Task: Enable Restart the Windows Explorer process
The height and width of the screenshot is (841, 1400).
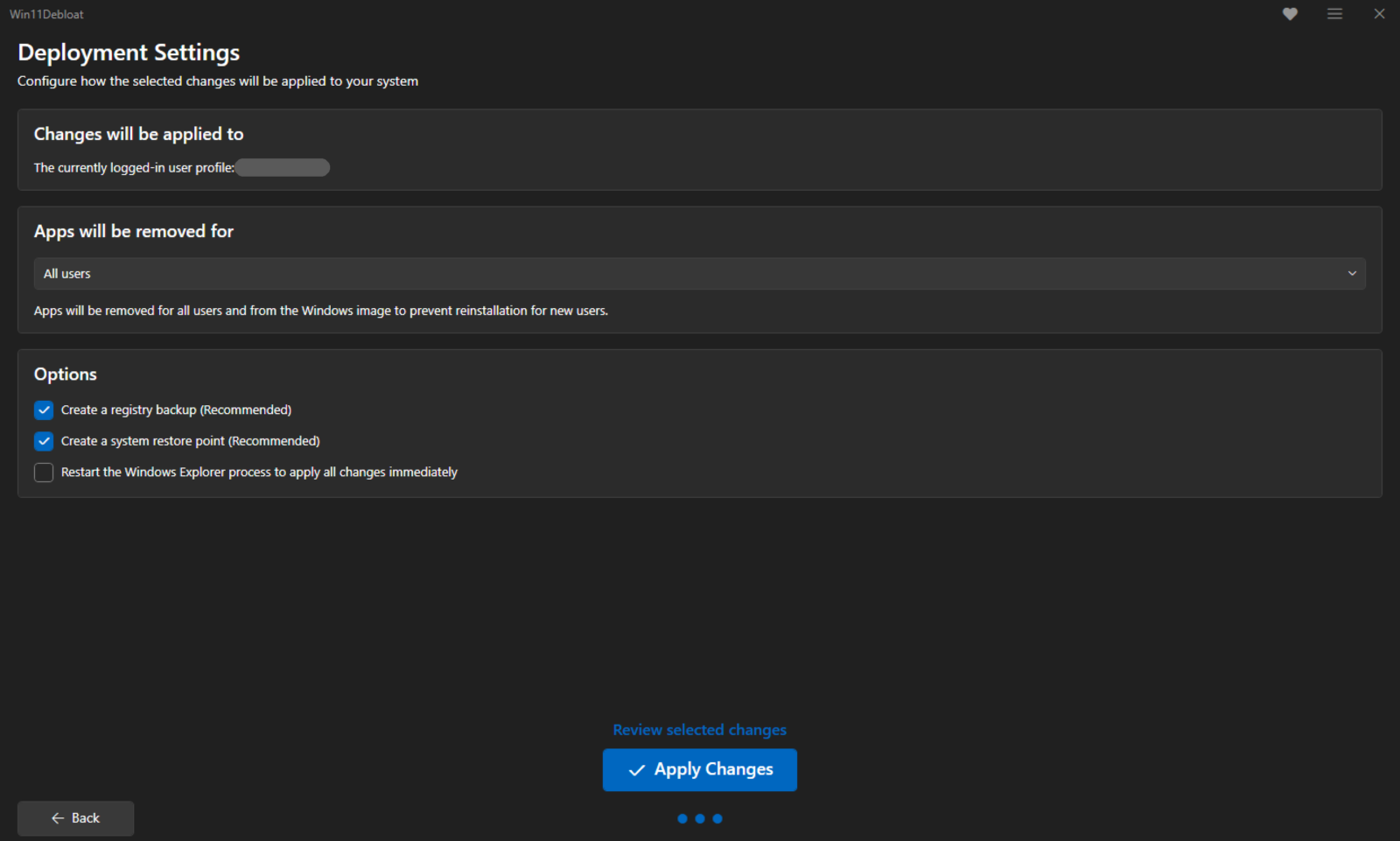Action: point(44,473)
